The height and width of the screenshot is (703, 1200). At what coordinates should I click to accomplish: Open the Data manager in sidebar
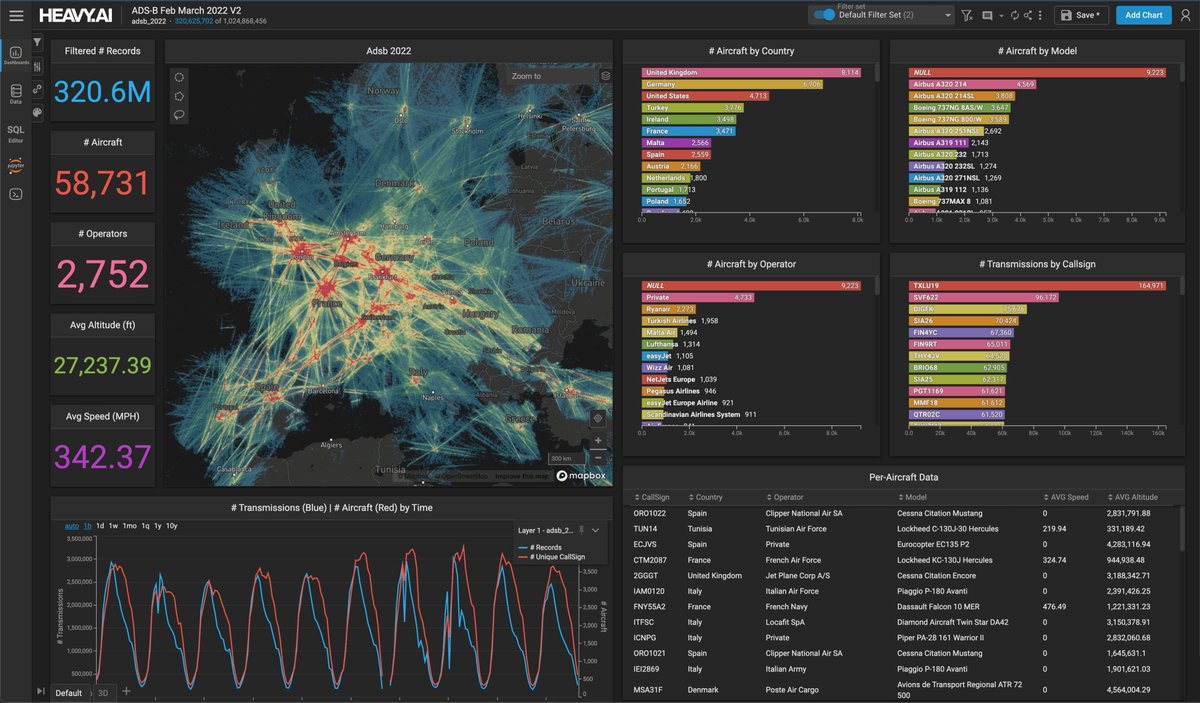(x=16, y=94)
